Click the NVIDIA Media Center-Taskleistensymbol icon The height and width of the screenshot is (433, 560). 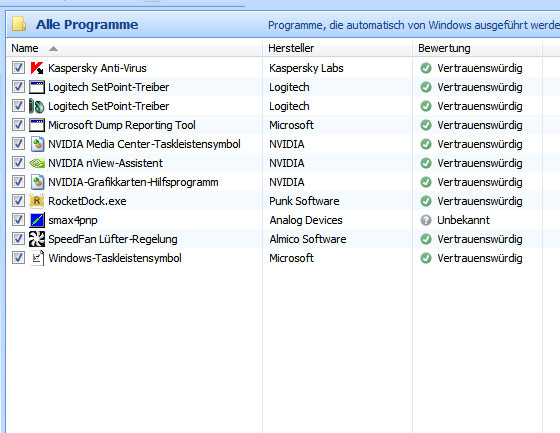pyautogui.click(x=37, y=144)
